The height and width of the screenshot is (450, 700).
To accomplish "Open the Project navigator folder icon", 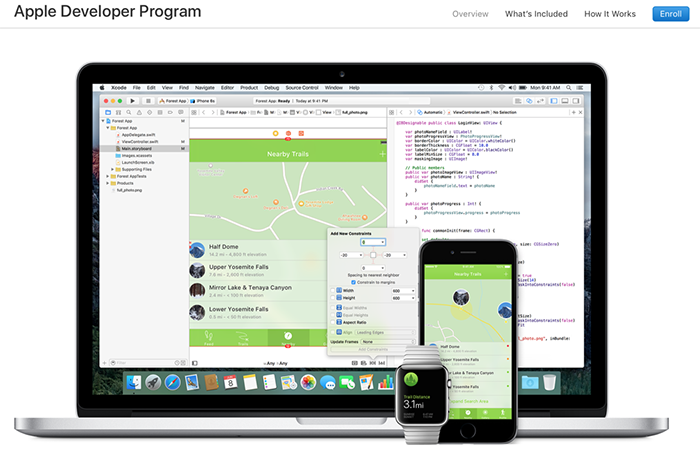I will click(108, 112).
